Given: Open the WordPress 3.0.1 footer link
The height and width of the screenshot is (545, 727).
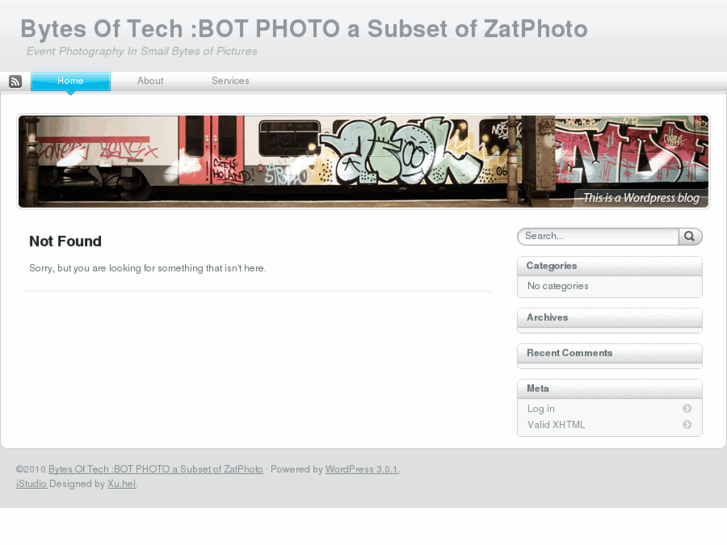Looking at the screenshot, I should 361,469.
